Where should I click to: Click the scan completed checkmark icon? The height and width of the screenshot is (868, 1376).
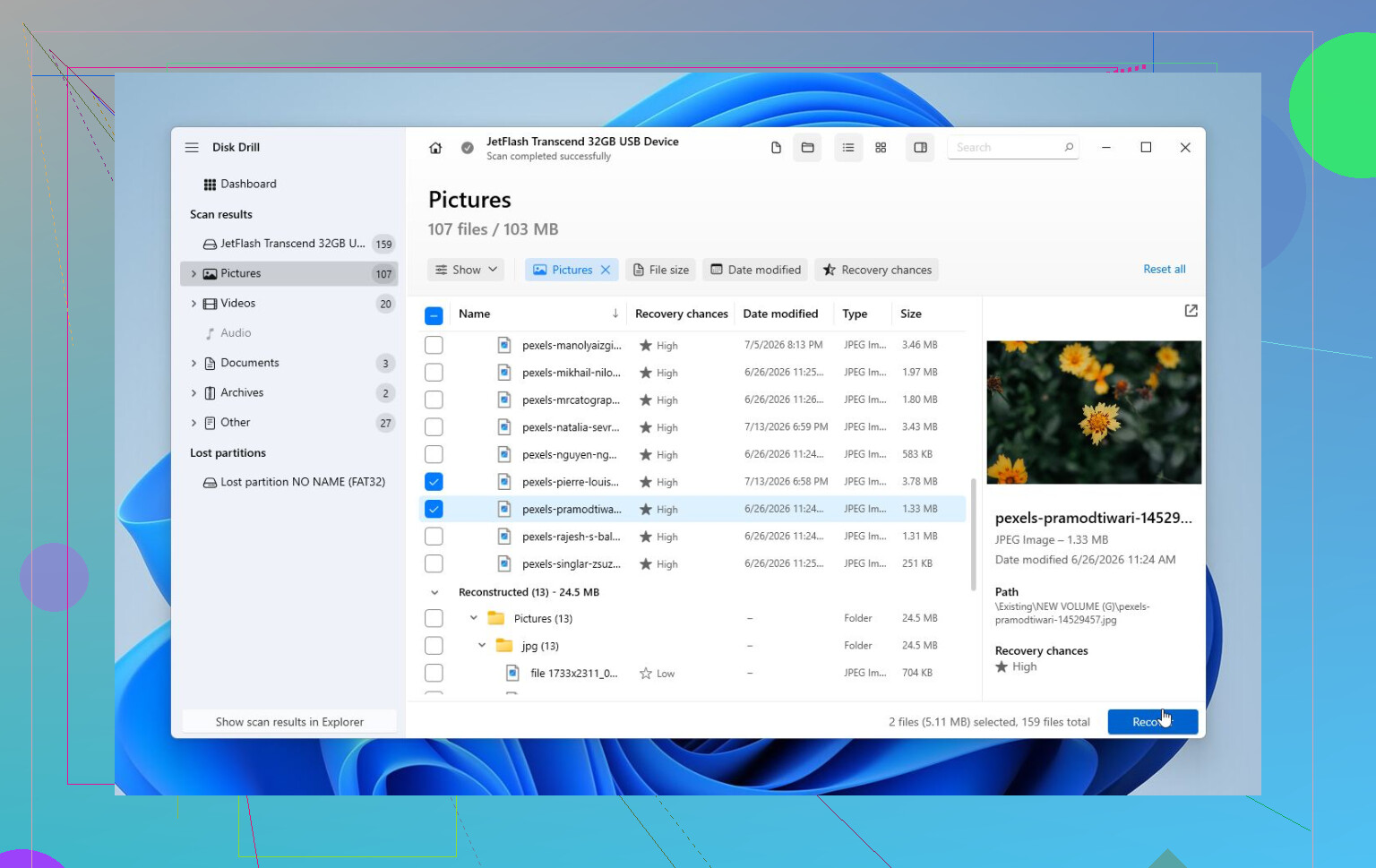(468, 148)
